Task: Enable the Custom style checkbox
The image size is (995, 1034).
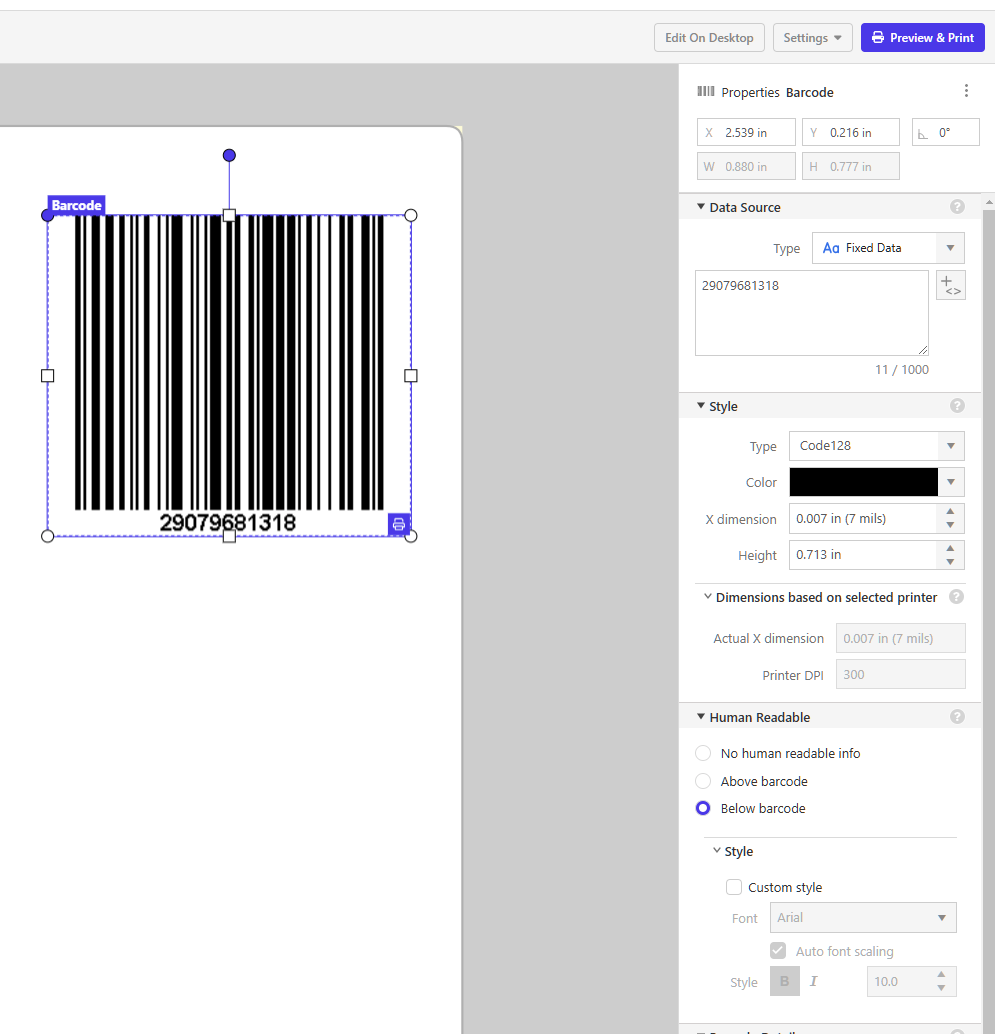Action: pos(734,887)
